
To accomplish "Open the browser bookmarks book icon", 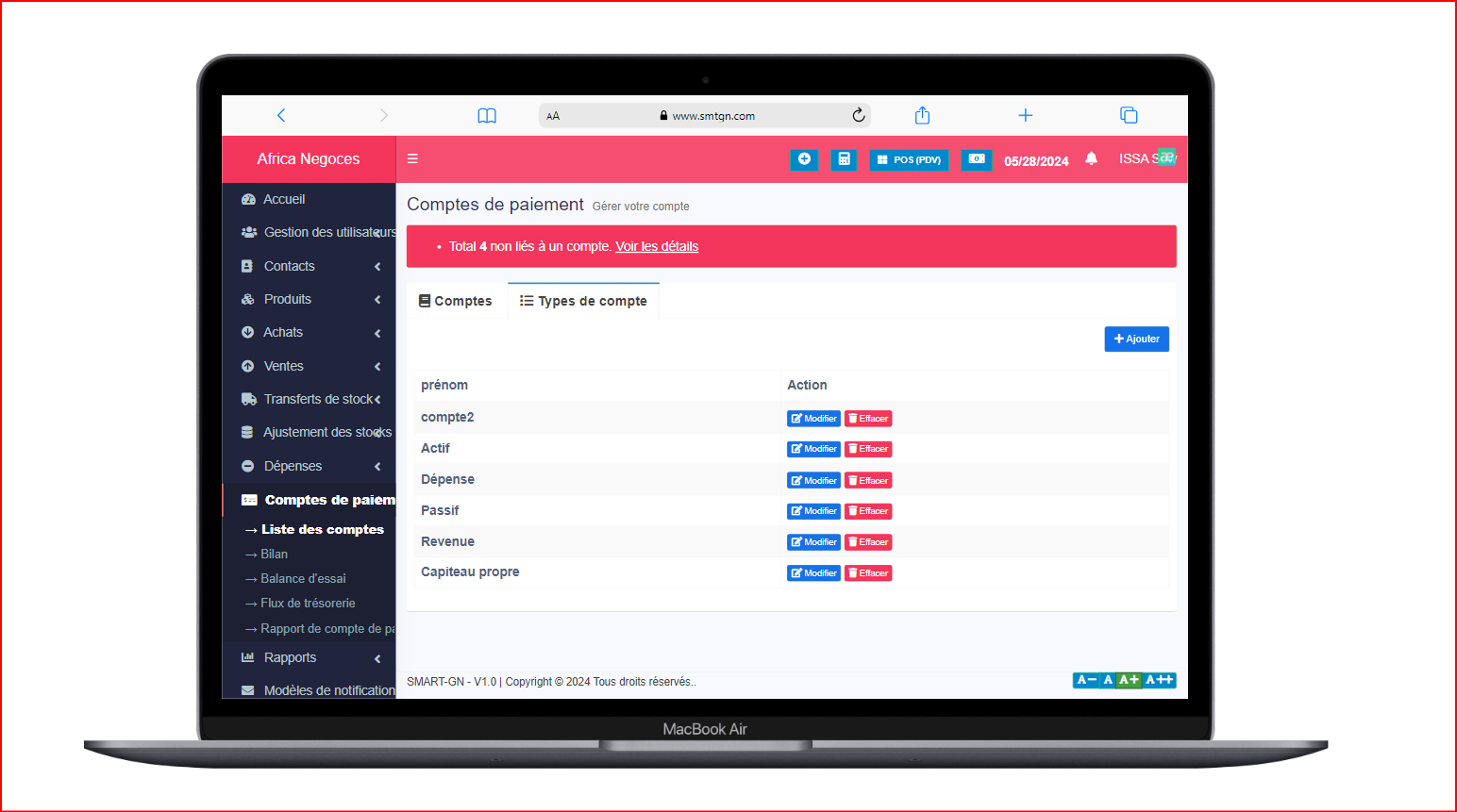I will coord(487,116).
